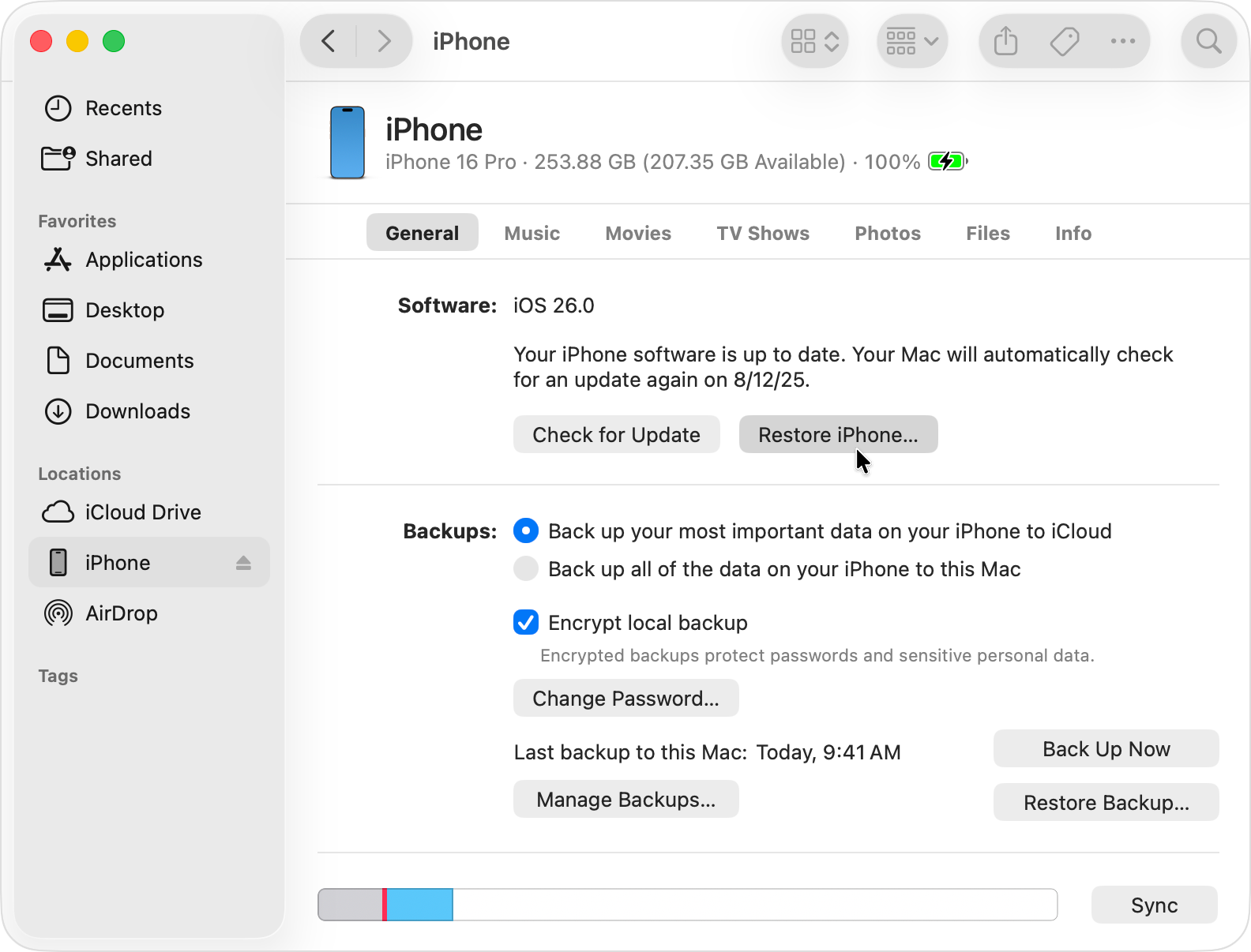Select back up all data to this Mac
The image size is (1251, 952).
(526, 569)
